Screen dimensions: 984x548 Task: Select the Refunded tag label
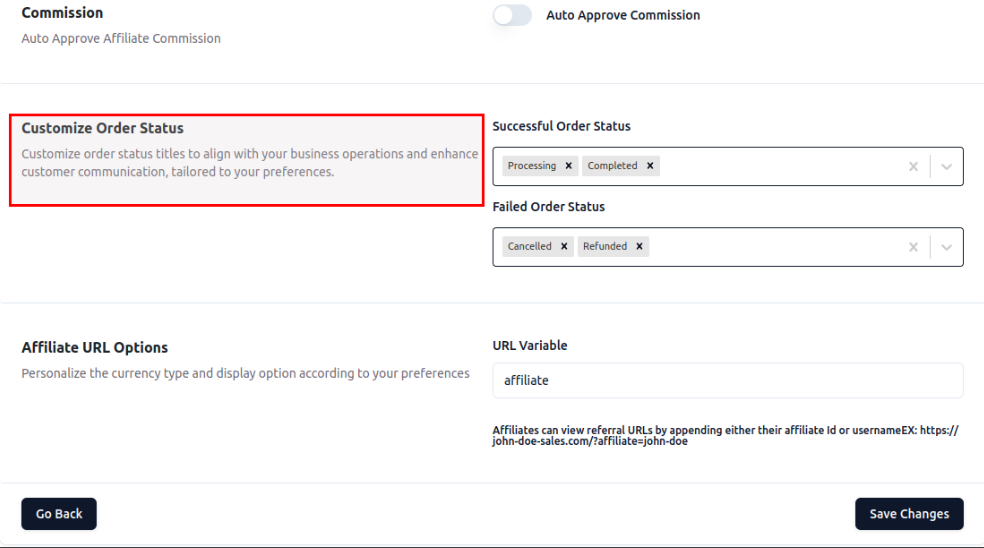pyautogui.click(x=605, y=246)
